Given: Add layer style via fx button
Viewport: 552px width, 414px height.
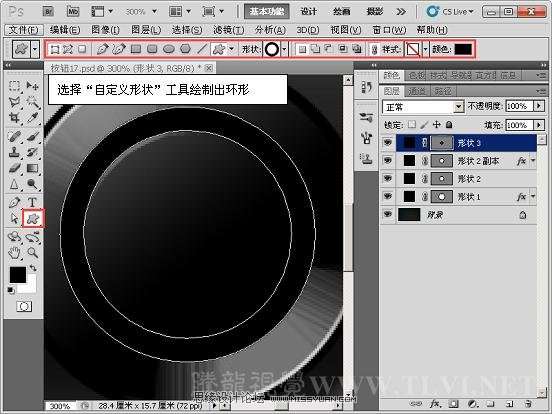Looking at the screenshot, I should pyautogui.click(x=434, y=404).
